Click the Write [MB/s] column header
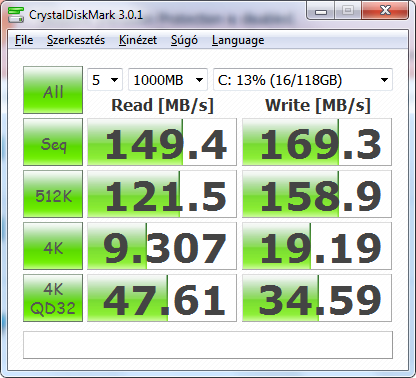This screenshot has height=378, width=416. click(x=318, y=105)
